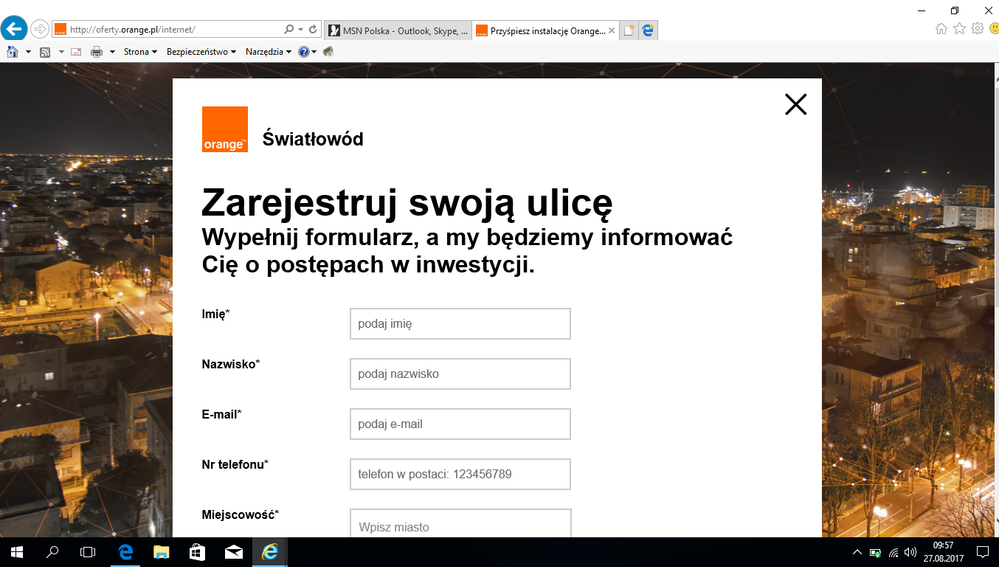The width and height of the screenshot is (999, 567).
Task: Expand the RSS feeds dropdown arrow
Action: click(x=61, y=52)
